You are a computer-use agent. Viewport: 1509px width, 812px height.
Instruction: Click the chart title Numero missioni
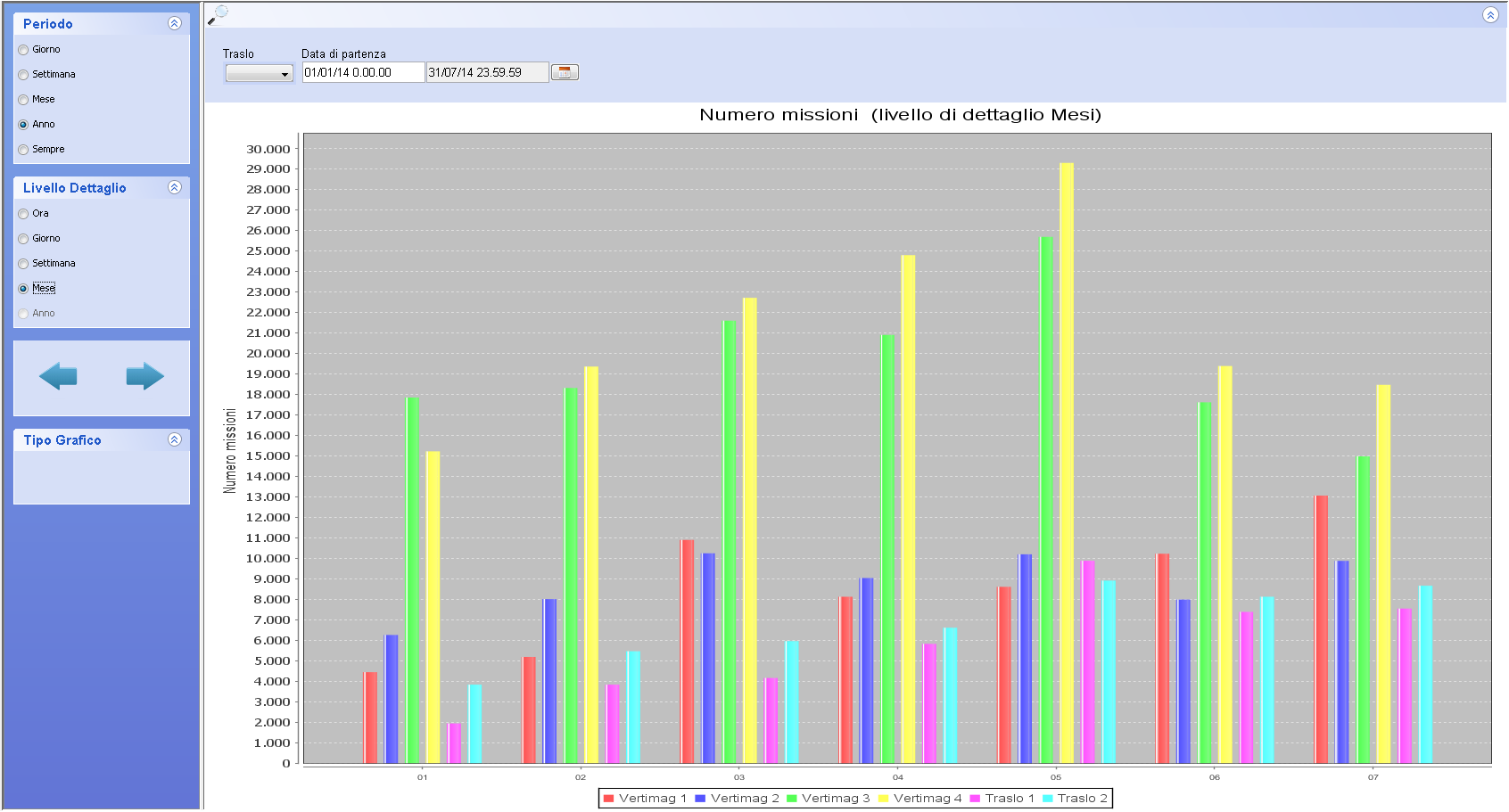900,115
